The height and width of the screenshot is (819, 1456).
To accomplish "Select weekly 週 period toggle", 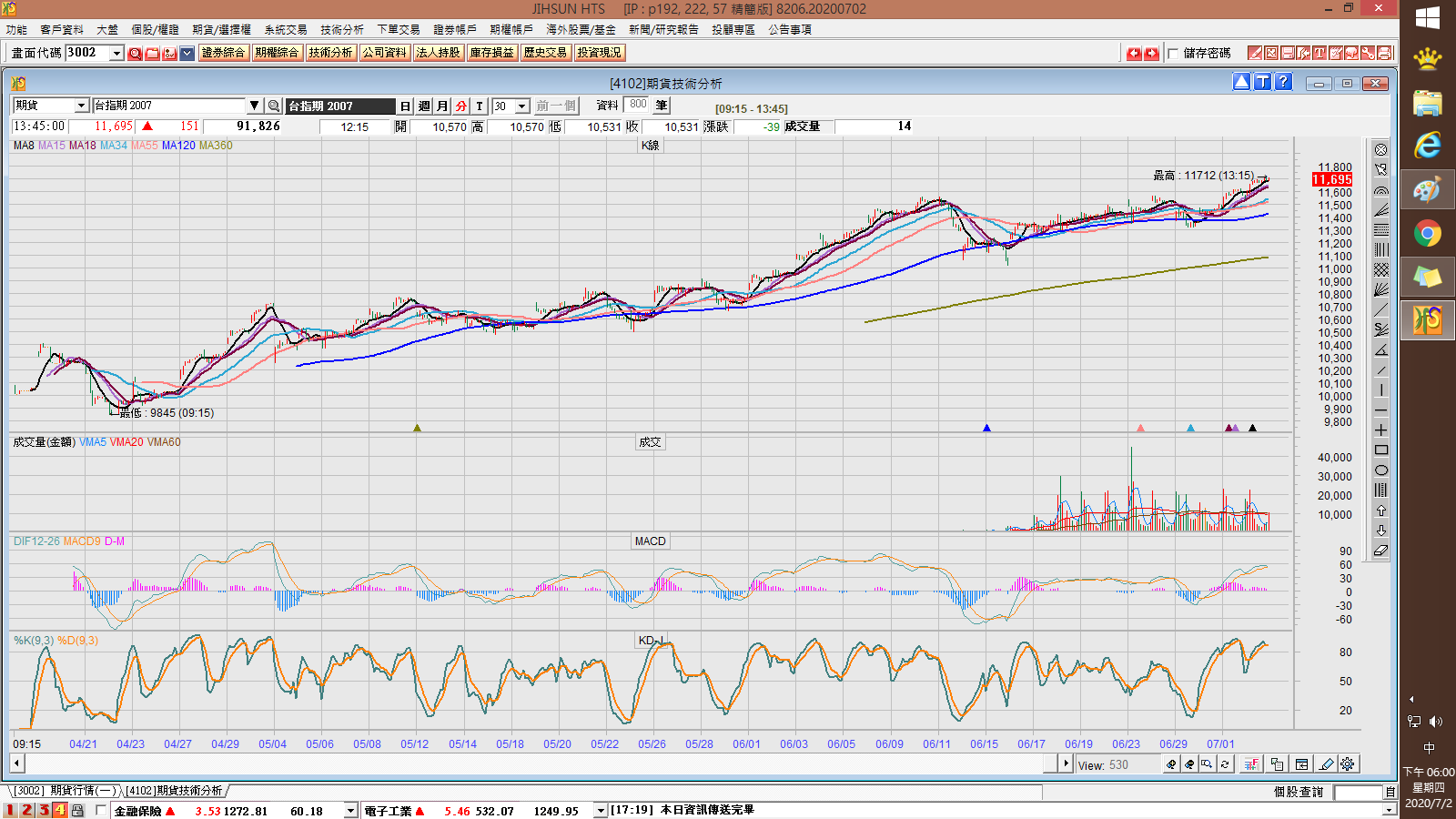I will tap(424, 106).
